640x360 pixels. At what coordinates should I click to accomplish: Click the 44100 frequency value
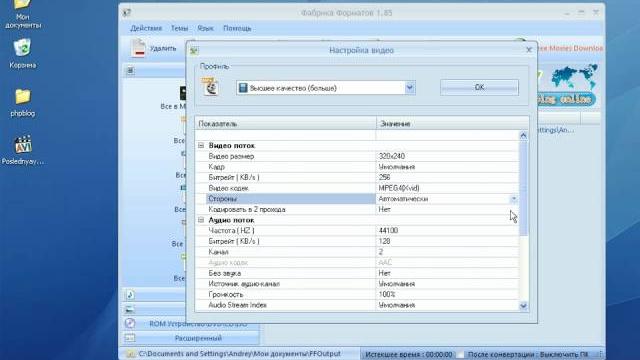(388, 231)
